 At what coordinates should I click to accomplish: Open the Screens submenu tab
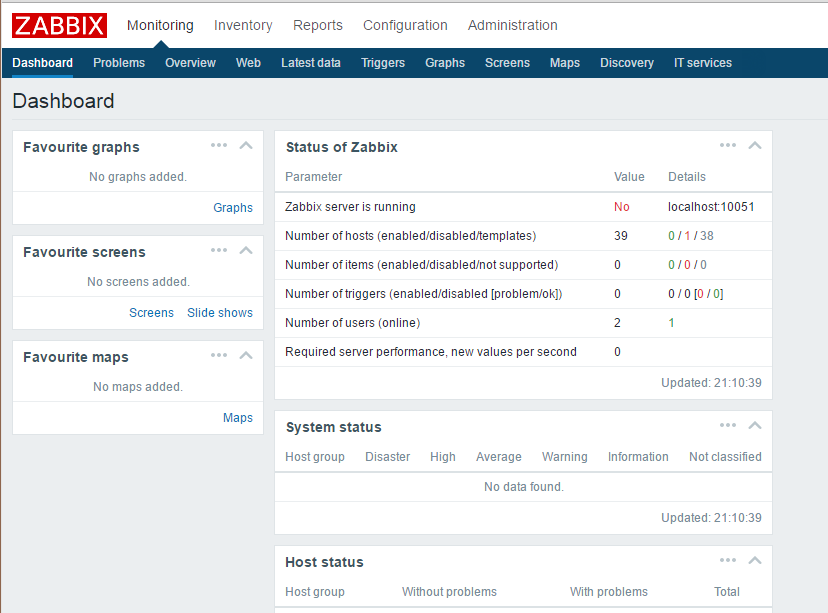coord(507,63)
